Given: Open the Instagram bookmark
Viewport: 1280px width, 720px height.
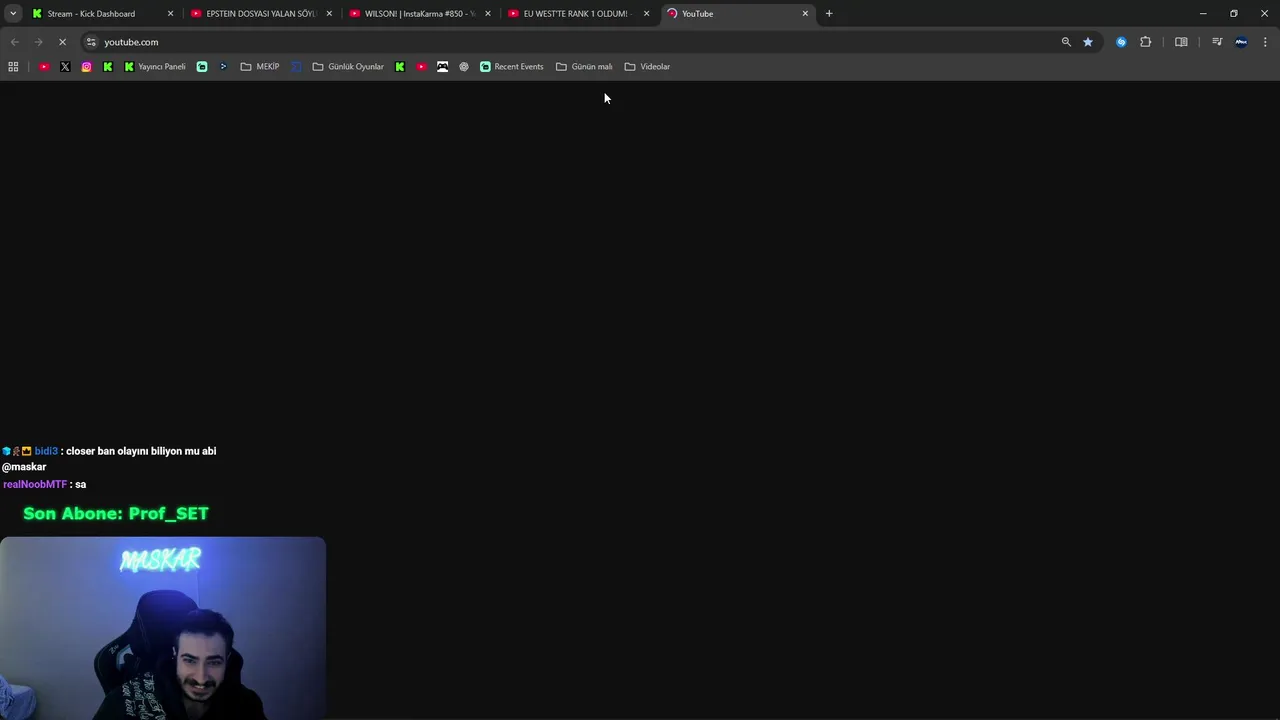Looking at the screenshot, I should [x=87, y=67].
